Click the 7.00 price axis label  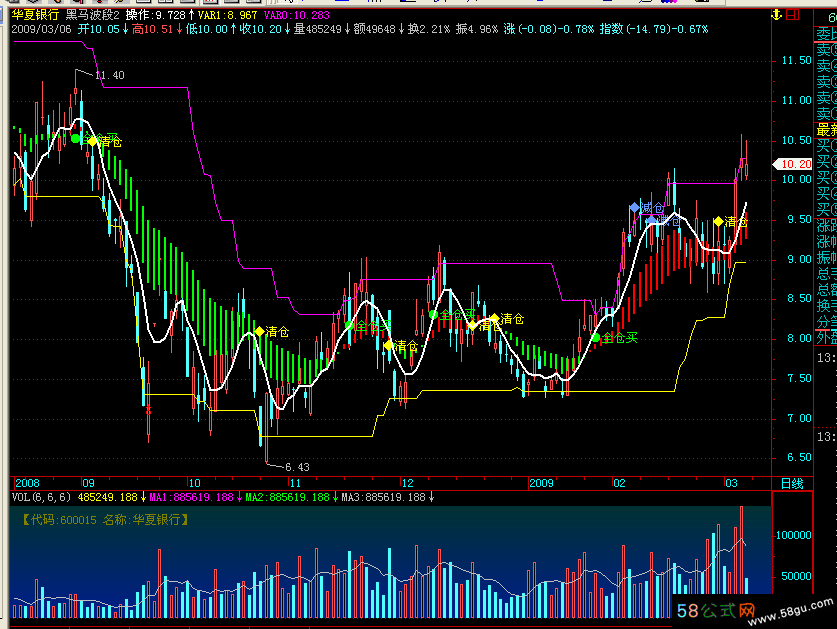[799, 418]
